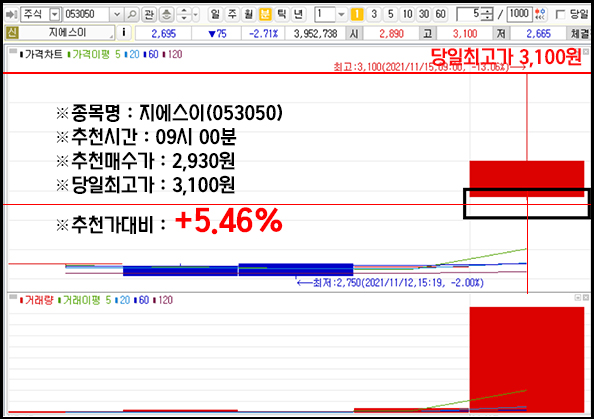The height and width of the screenshot is (419, 594).
Task: Open the 관 watchlist button
Action: click(149, 15)
